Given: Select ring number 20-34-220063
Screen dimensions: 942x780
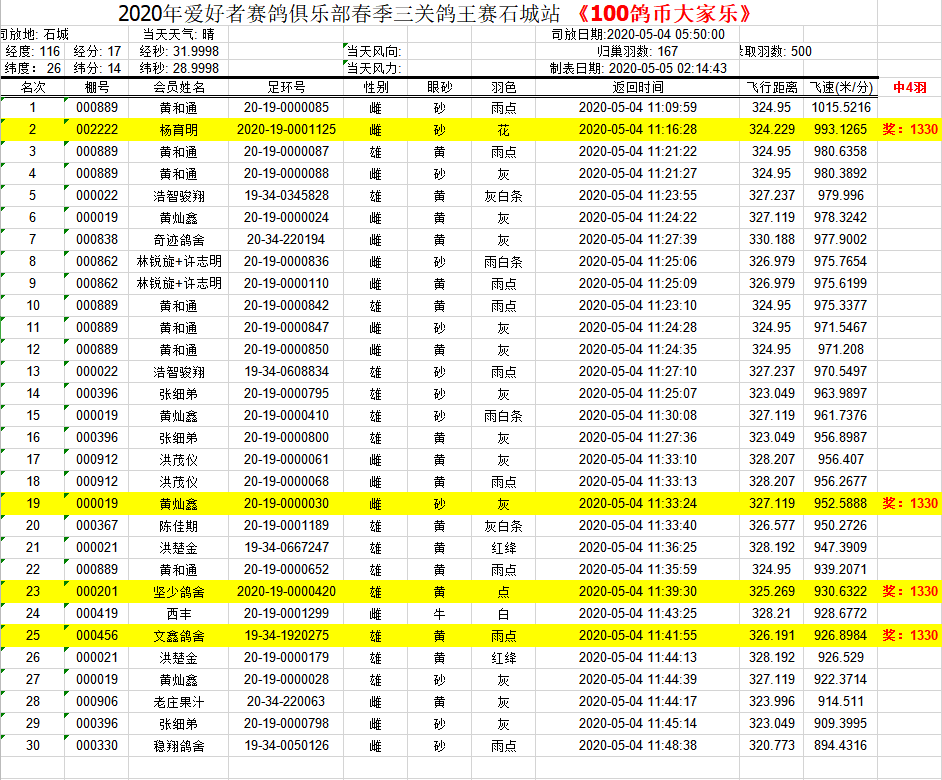Looking at the screenshot, I should click(286, 701).
